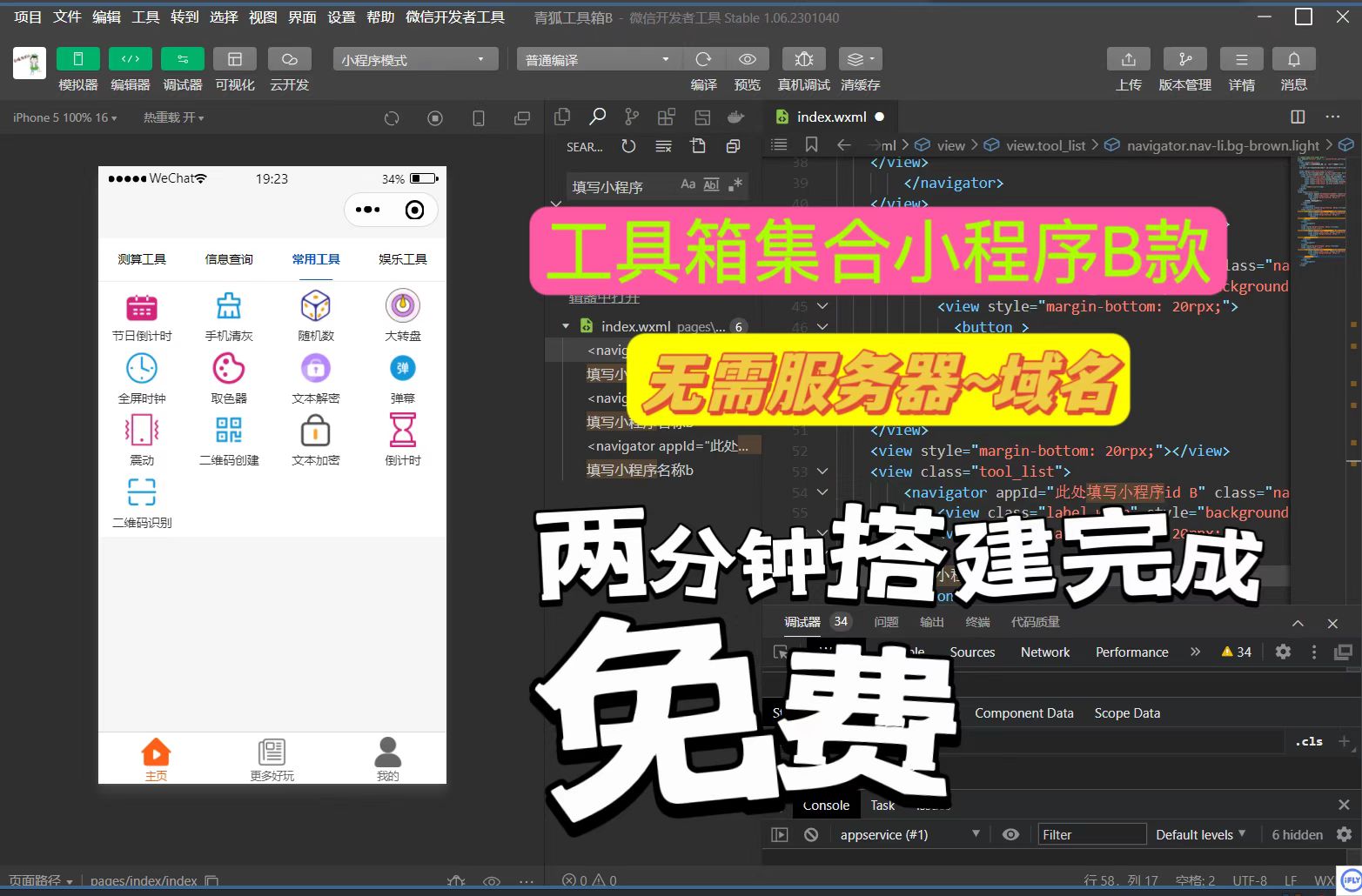1362x896 pixels.
Task: Open the Performance devtools tab
Action: (x=1131, y=652)
